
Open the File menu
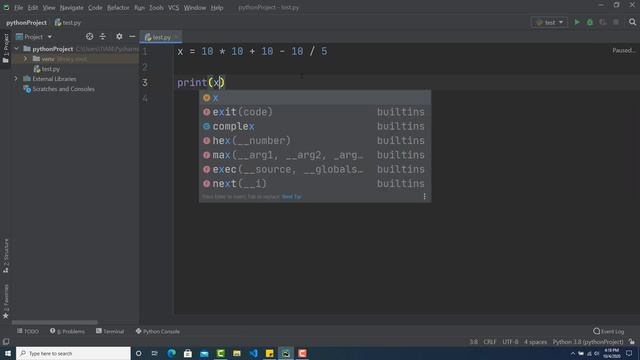click(x=18, y=7)
